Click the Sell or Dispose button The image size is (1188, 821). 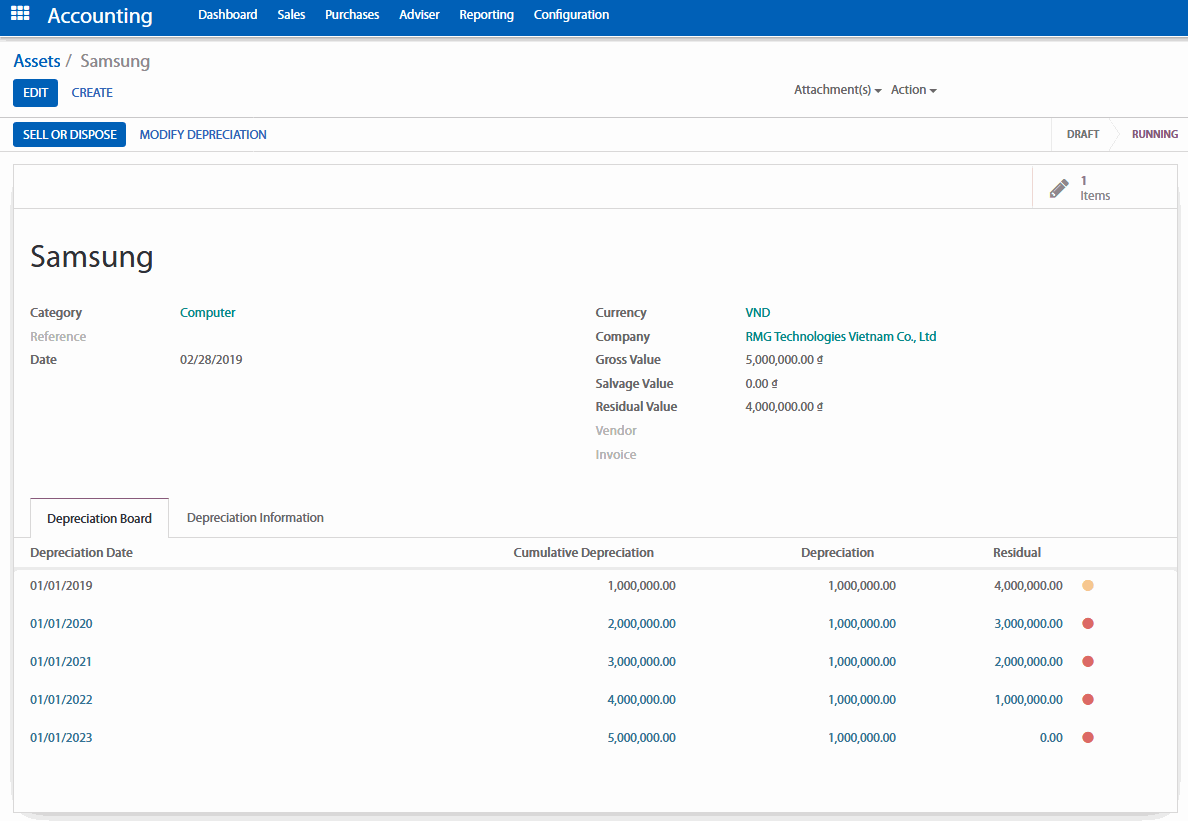[69, 135]
